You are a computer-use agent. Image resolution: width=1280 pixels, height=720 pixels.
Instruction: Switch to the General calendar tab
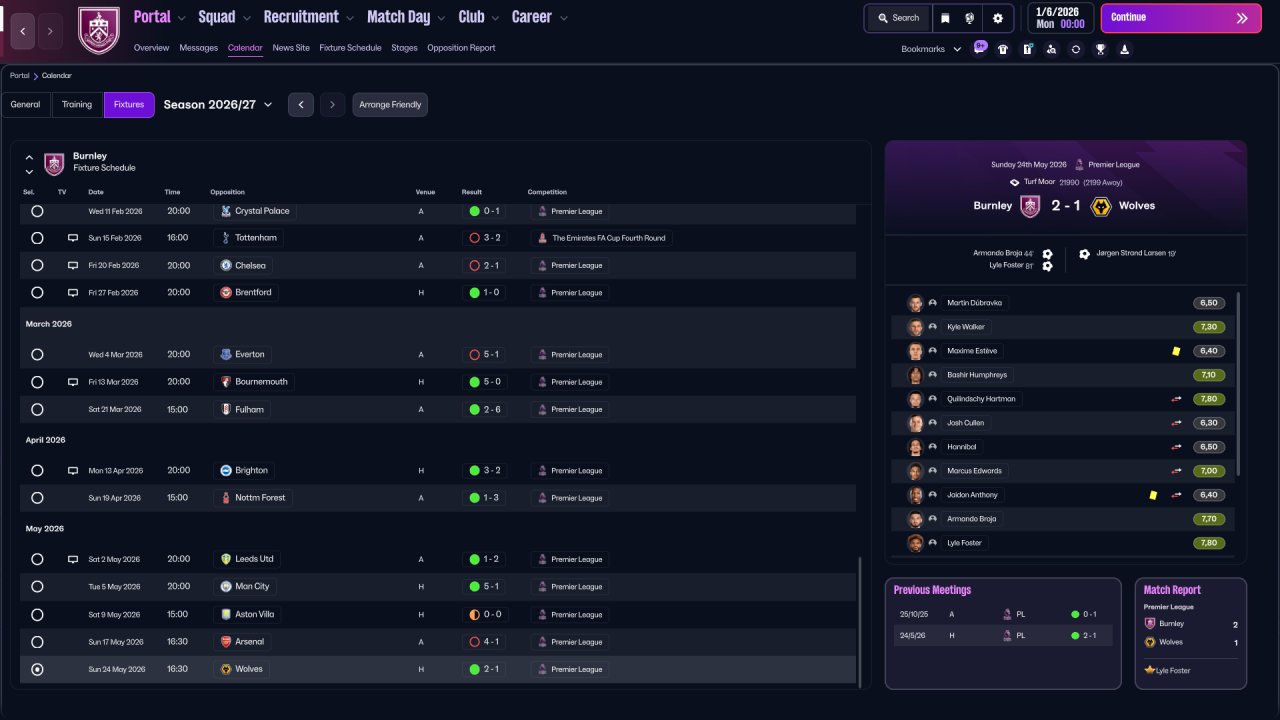pyautogui.click(x=26, y=105)
